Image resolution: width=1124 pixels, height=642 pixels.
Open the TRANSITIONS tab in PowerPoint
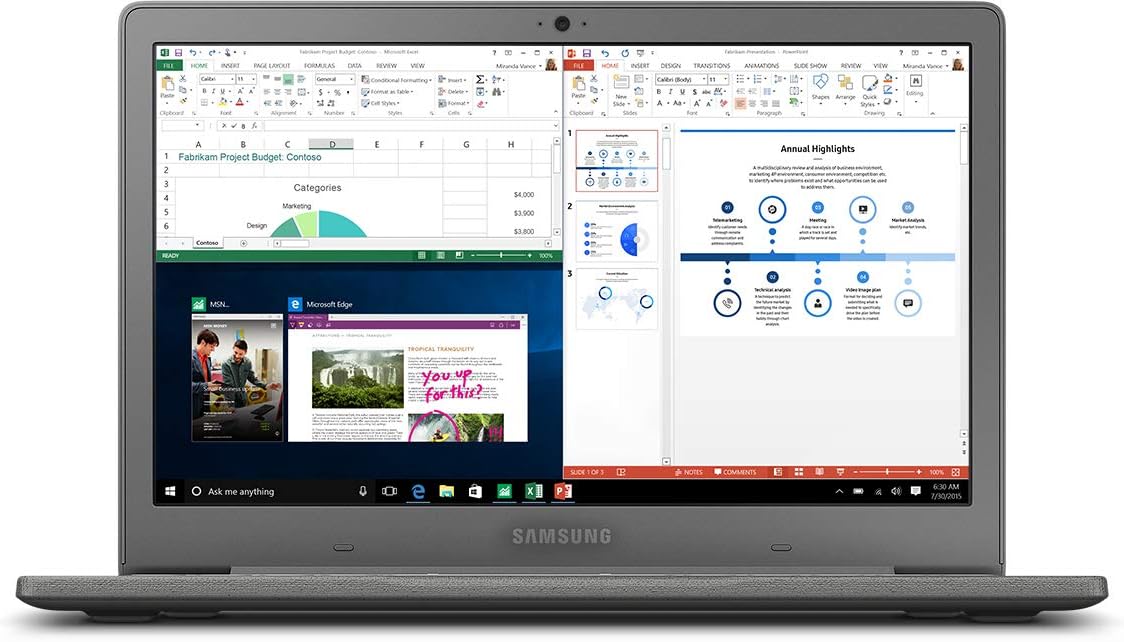pyautogui.click(x=712, y=66)
